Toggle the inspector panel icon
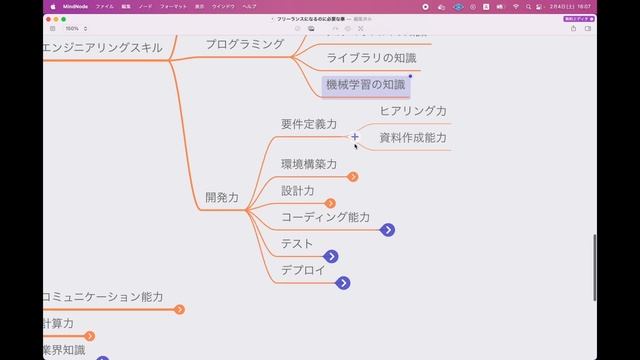The height and width of the screenshot is (360, 640). click(588, 29)
